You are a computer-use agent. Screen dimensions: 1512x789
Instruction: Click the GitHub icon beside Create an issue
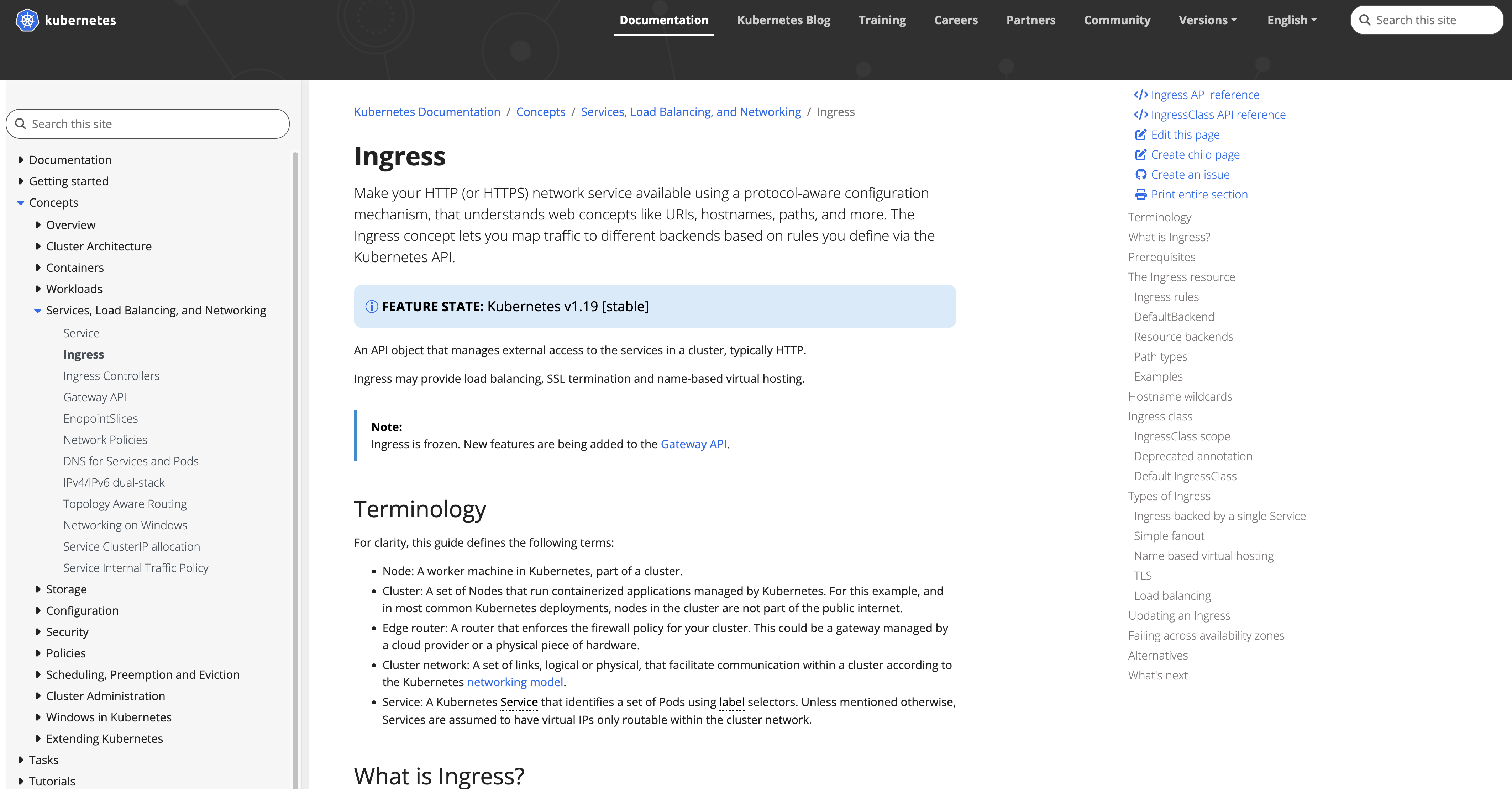click(x=1140, y=175)
